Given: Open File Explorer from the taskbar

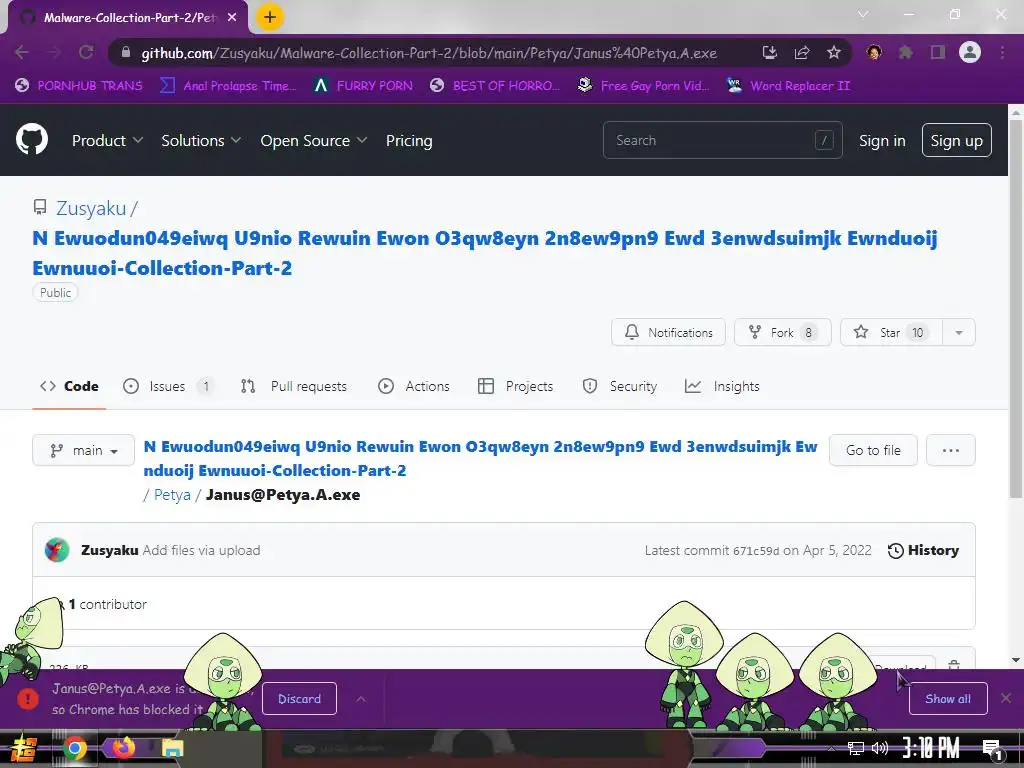Looking at the screenshot, I should [x=172, y=748].
